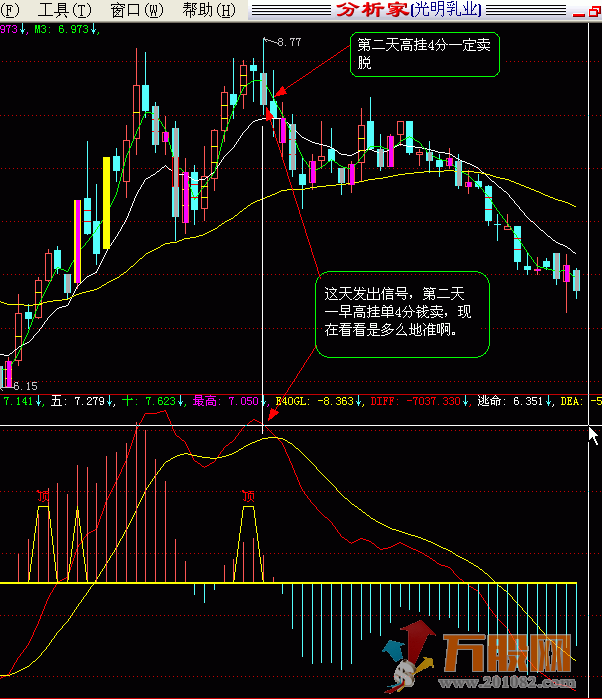602x699 pixels.
Task: Restore the chart window using the red restore icon
Action: [594, 12]
